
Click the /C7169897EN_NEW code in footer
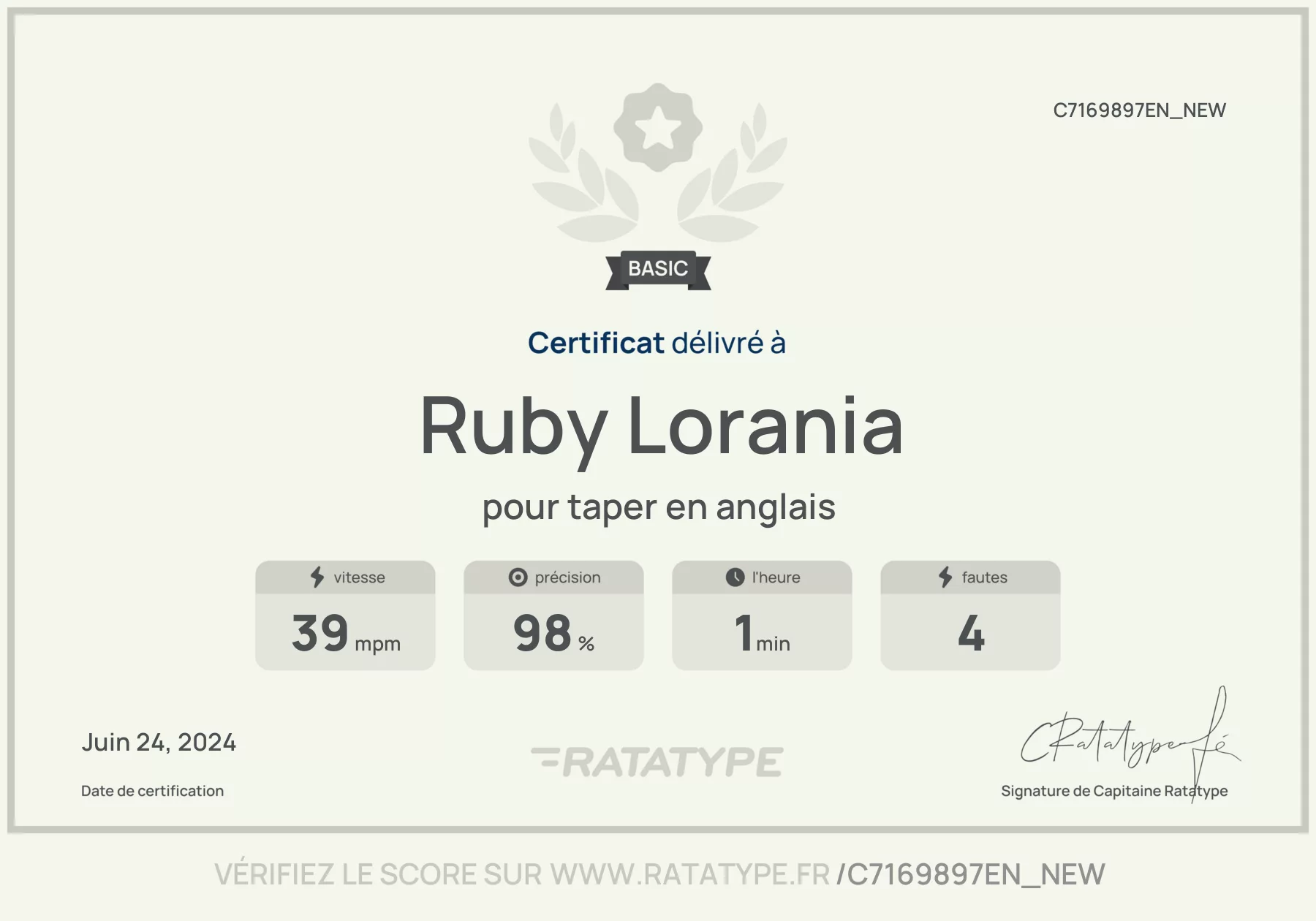[970, 875]
